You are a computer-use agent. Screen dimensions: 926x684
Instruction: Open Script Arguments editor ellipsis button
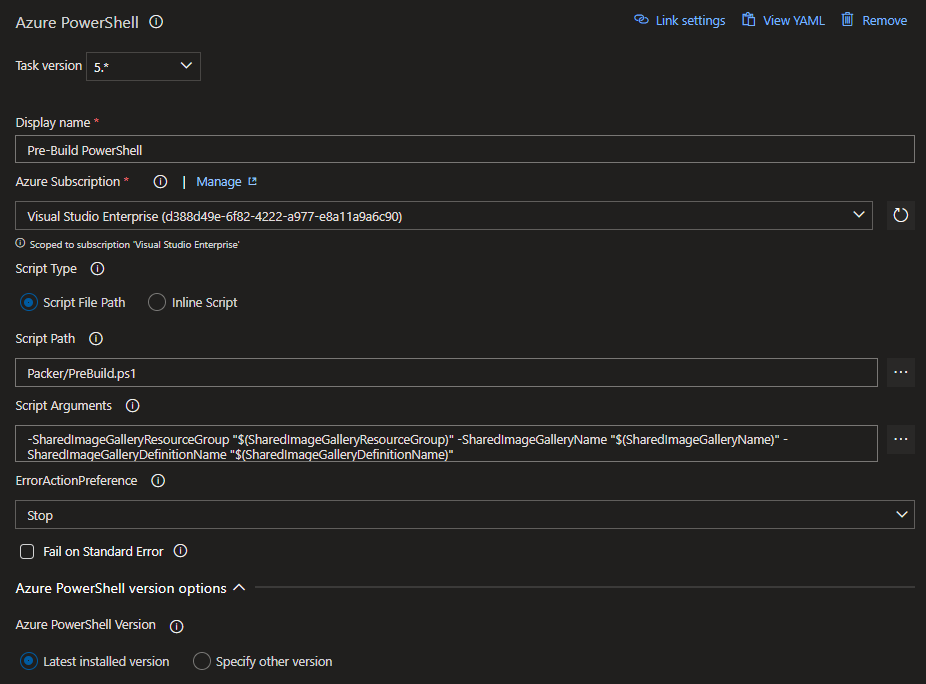(900, 440)
